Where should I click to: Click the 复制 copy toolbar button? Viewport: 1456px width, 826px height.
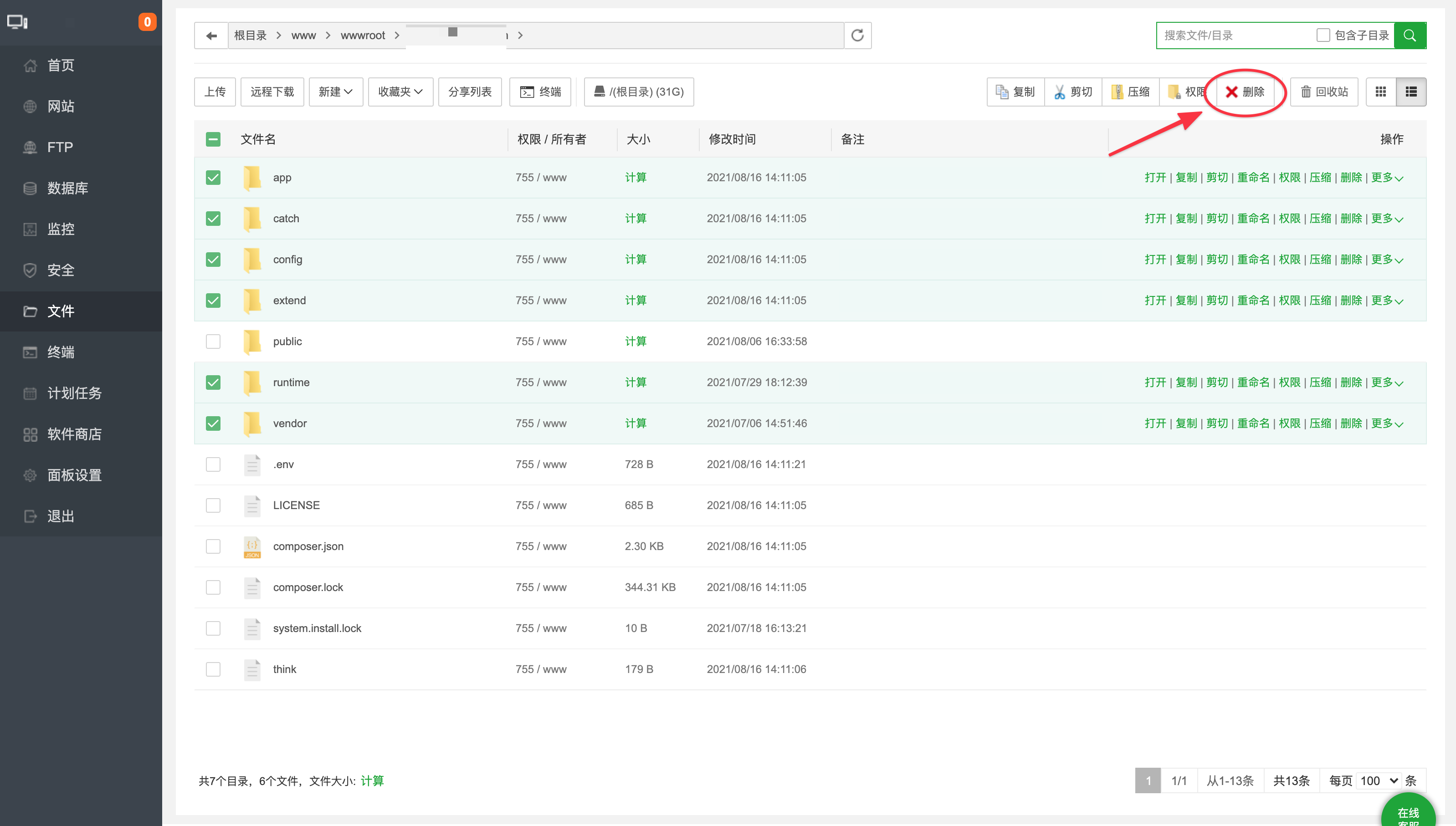point(1015,92)
